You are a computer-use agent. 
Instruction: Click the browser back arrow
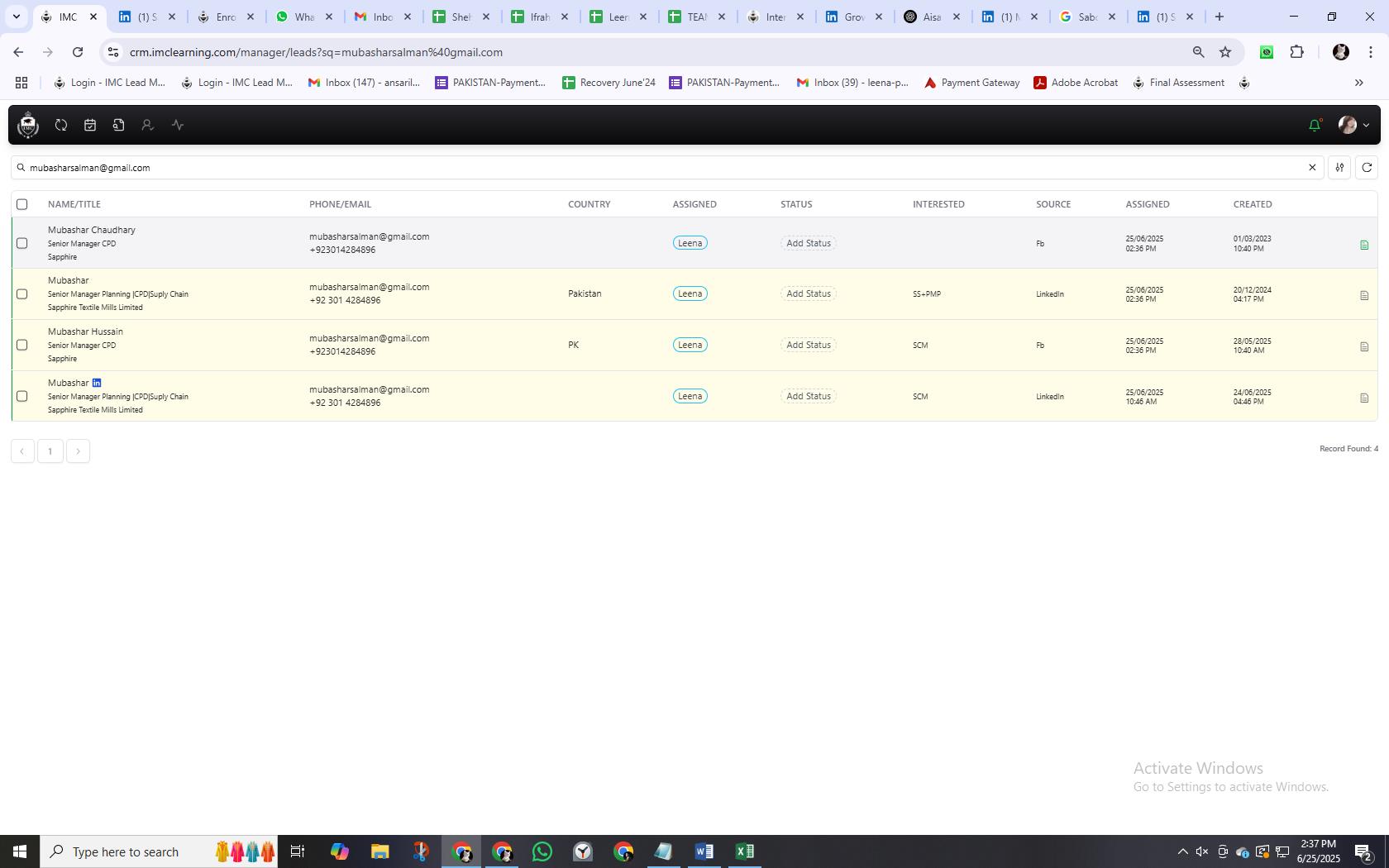coord(18,52)
